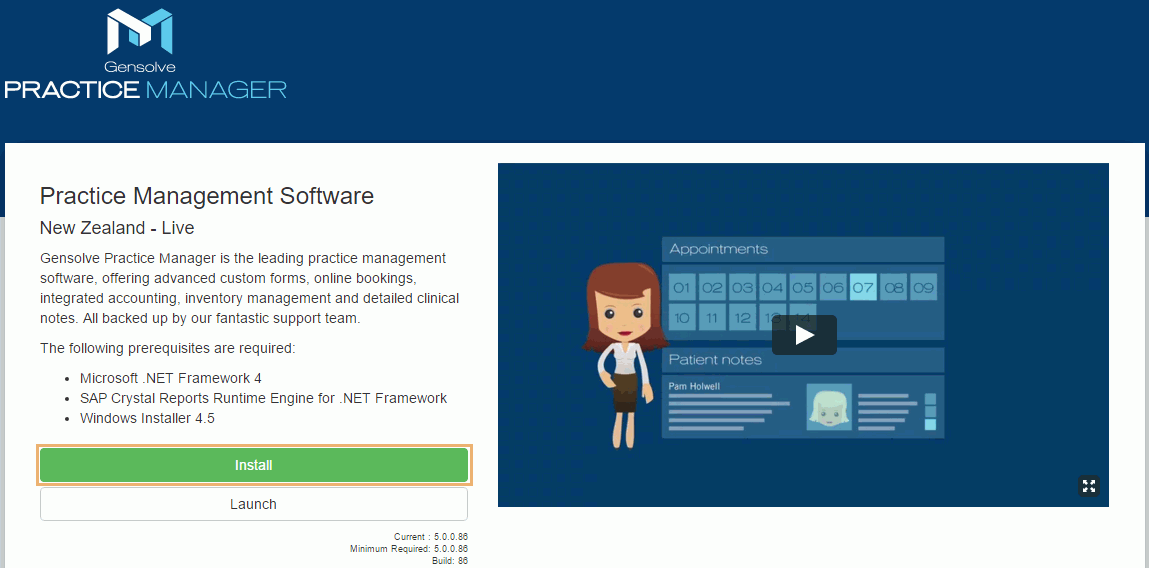
Task: Click the Practice Manager wordmark in header
Action: [x=146, y=90]
